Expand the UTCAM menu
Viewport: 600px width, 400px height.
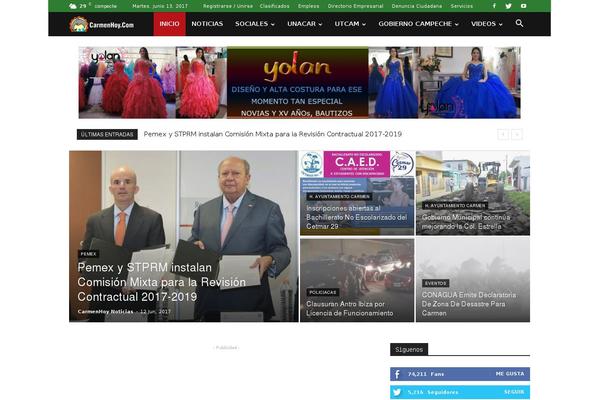(x=350, y=24)
